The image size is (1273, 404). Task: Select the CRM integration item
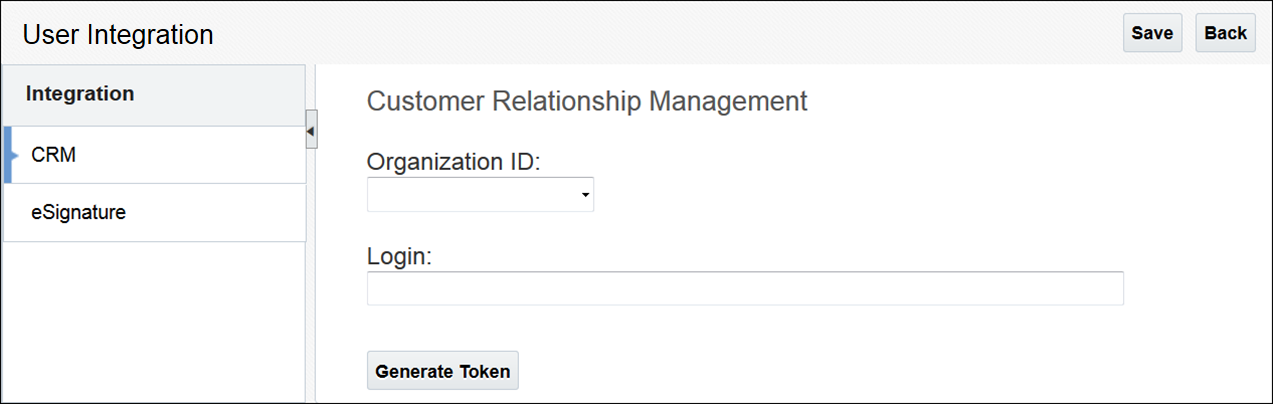click(54, 155)
